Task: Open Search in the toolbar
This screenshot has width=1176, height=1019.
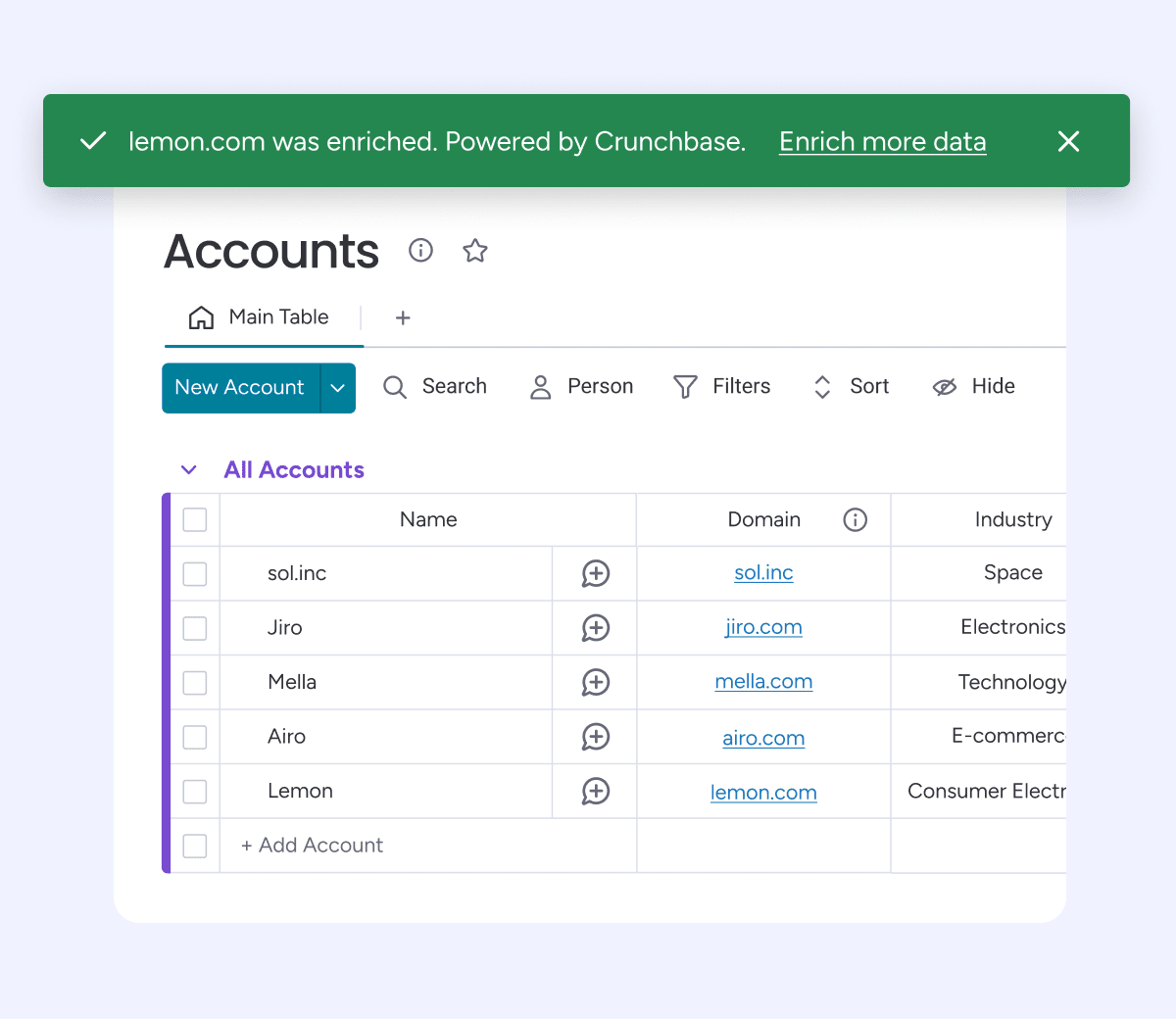Action: 435,387
